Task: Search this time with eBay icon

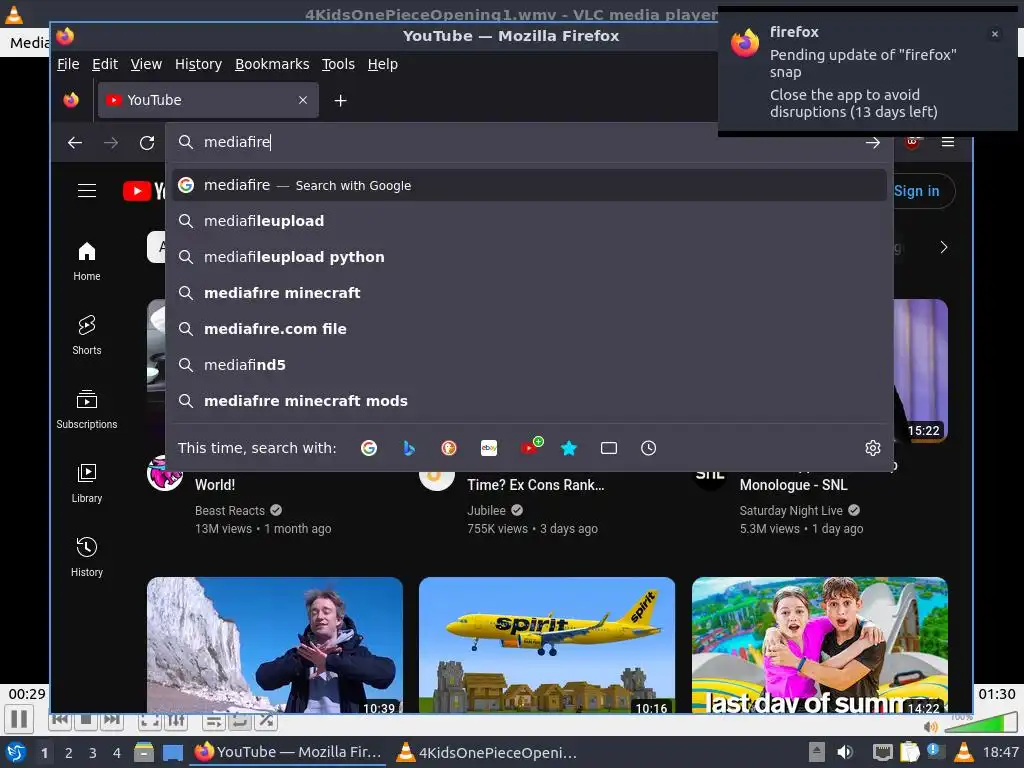Action: 489,448
